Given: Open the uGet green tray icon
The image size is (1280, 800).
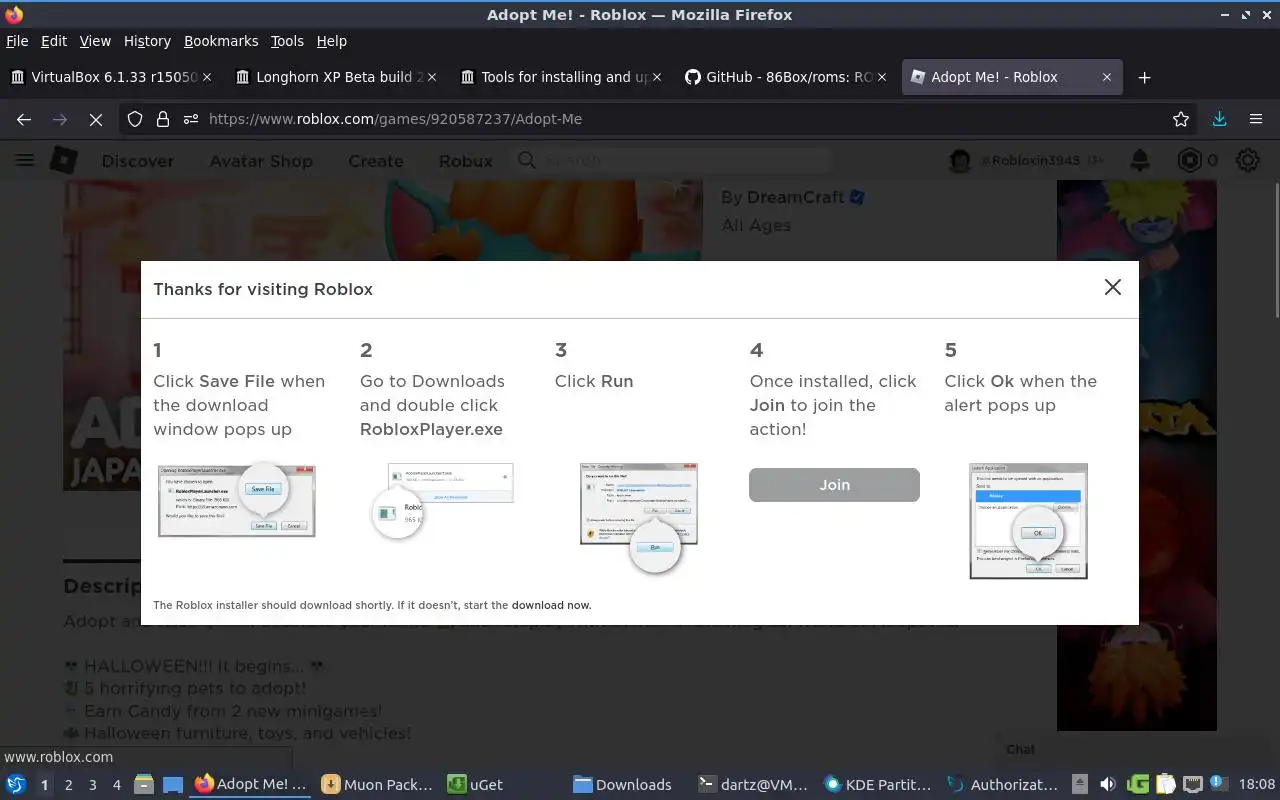Looking at the screenshot, I should (x=1137, y=785).
